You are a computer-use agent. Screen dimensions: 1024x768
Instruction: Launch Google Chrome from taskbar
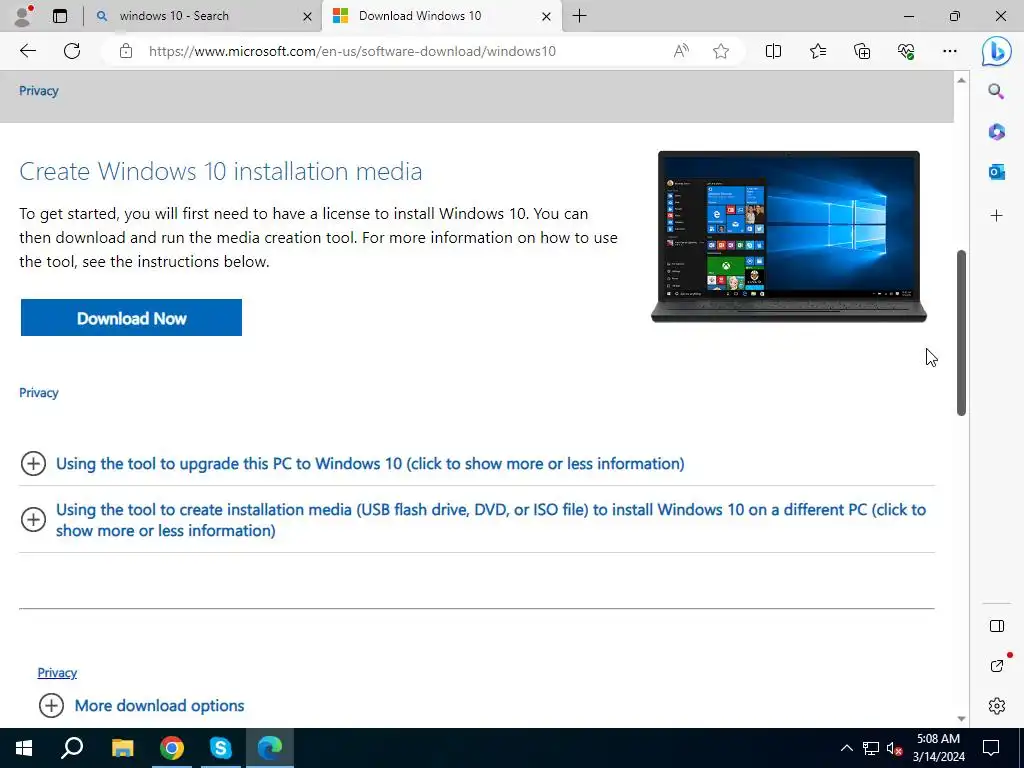[172, 748]
